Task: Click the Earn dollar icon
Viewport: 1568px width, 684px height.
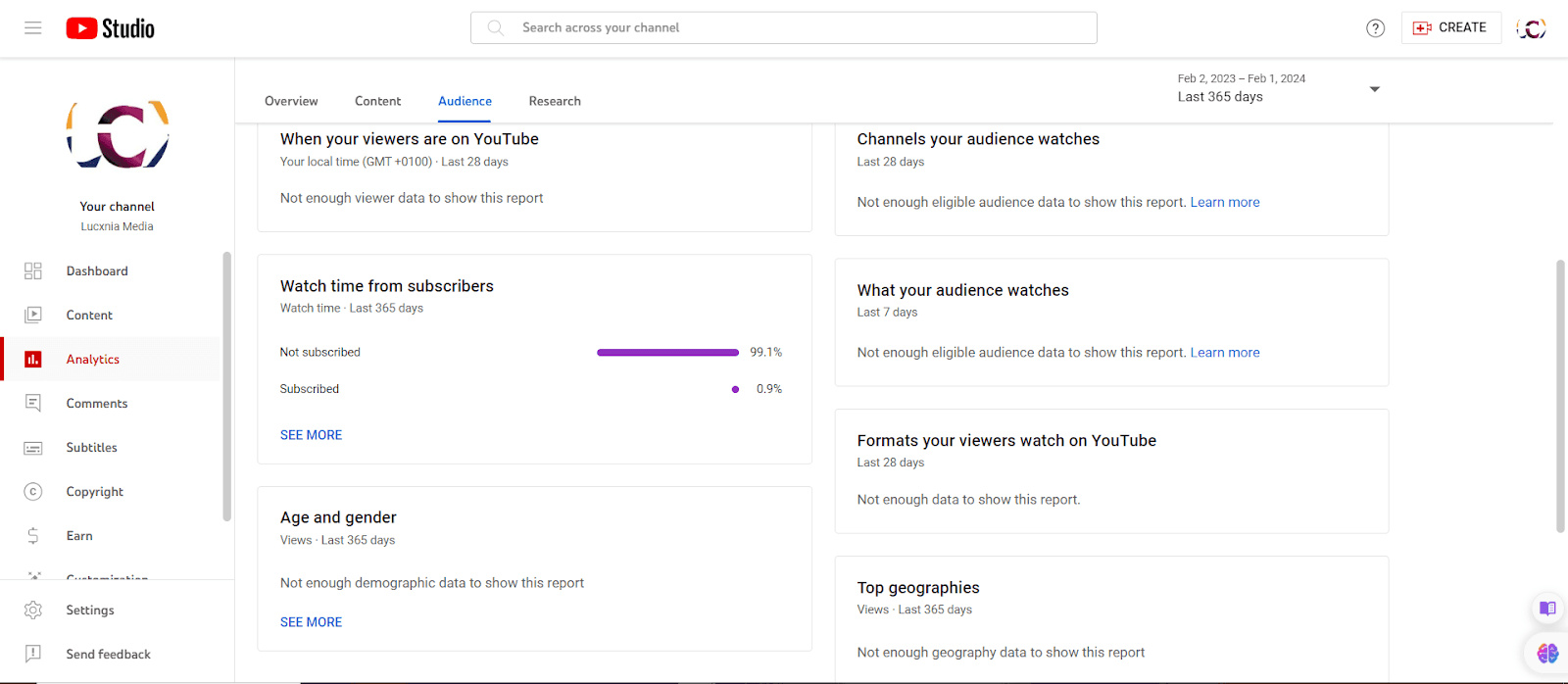Action: click(33, 536)
